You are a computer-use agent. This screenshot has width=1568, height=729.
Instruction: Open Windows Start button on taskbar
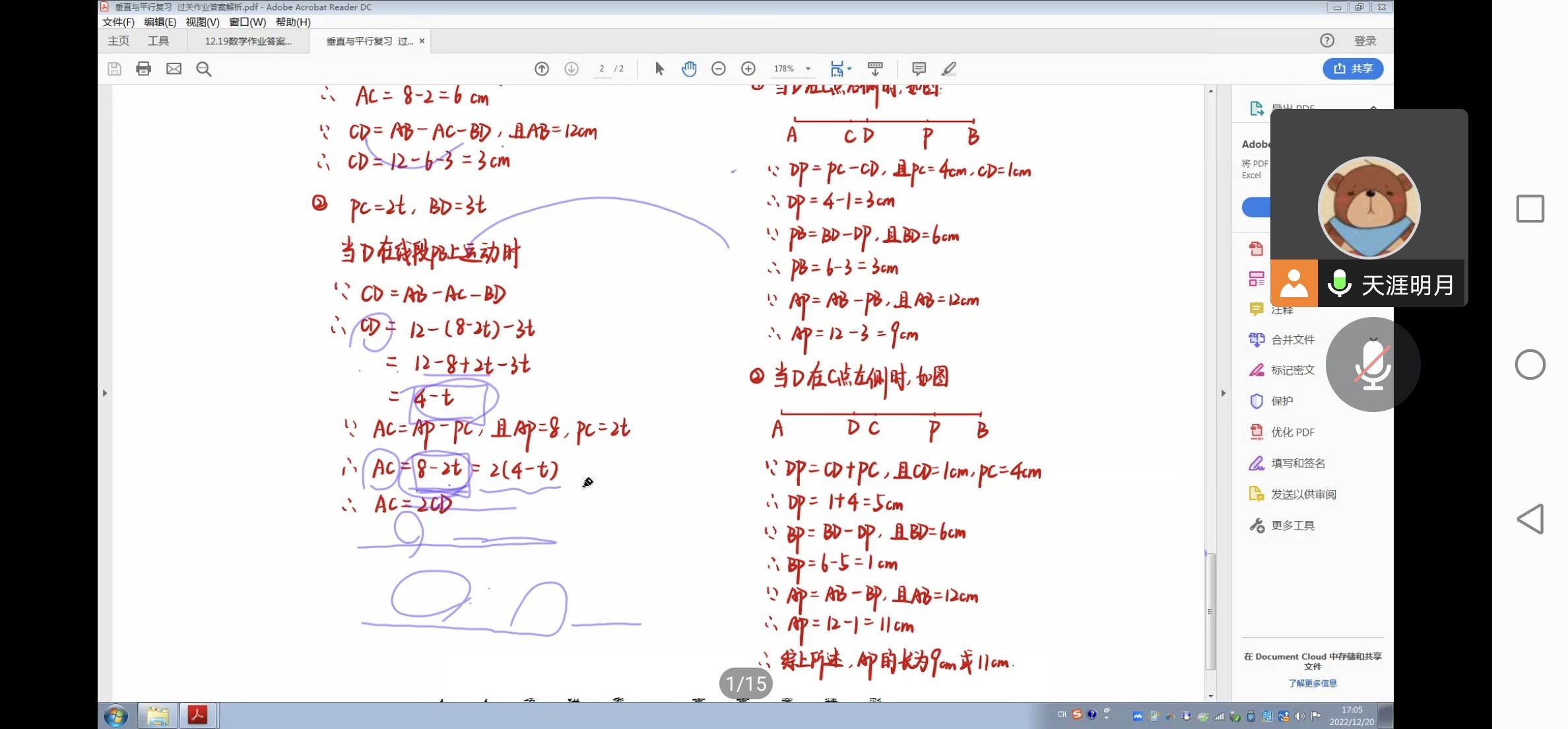(115, 716)
